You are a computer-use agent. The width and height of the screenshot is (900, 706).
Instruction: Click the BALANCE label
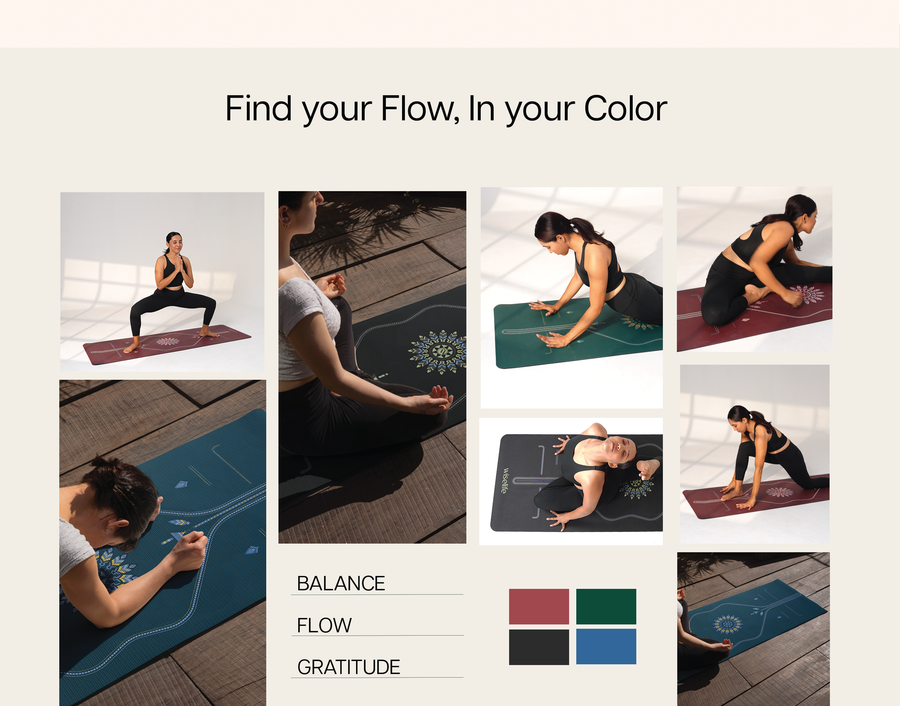pyautogui.click(x=341, y=583)
